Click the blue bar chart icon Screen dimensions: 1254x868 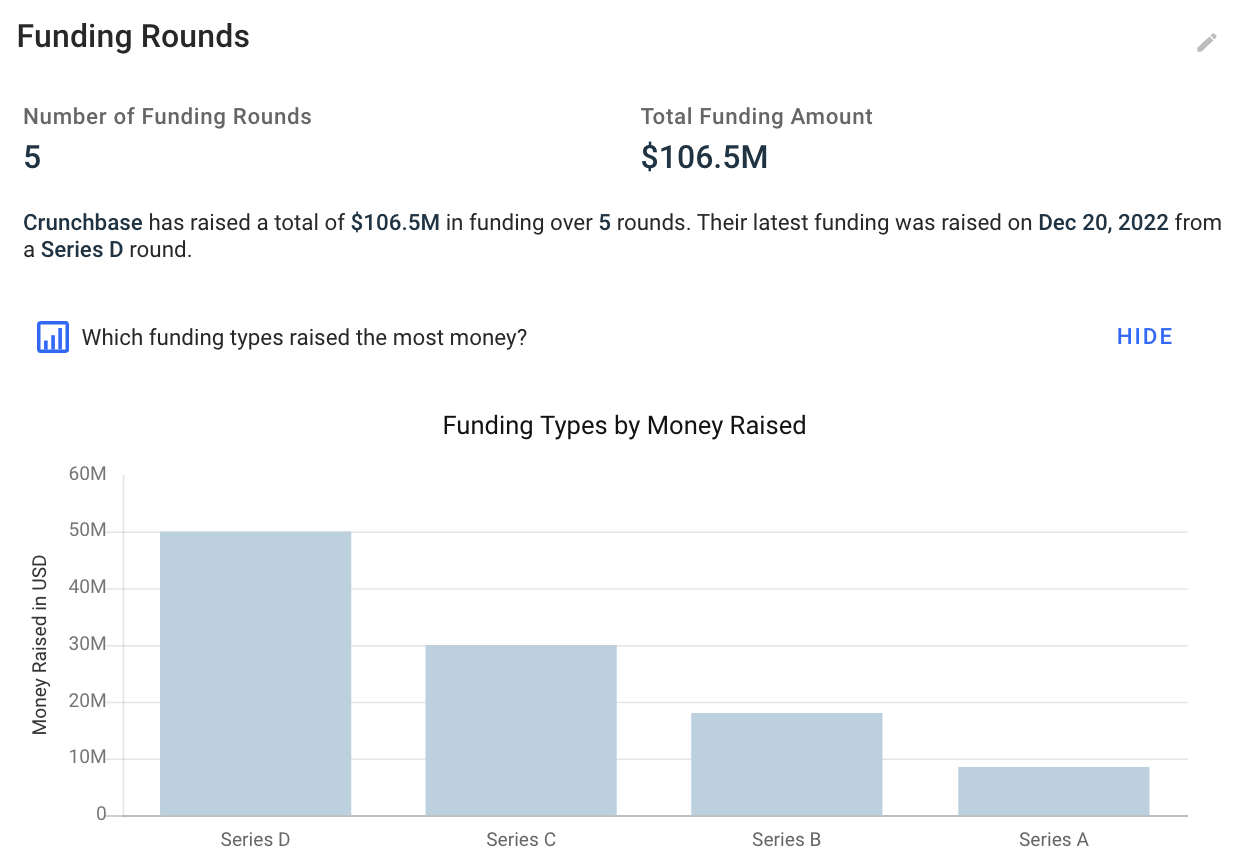53,338
